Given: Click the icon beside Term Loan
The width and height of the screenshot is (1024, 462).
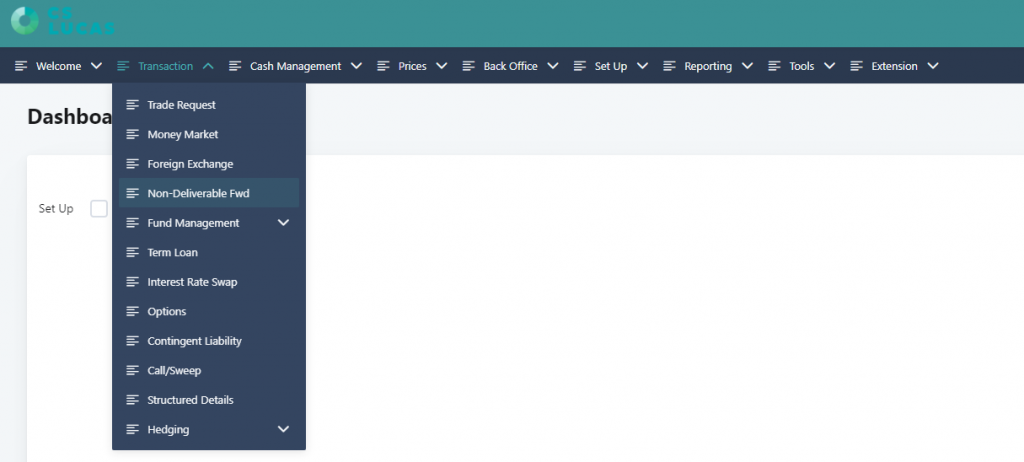Looking at the screenshot, I should pos(132,253).
